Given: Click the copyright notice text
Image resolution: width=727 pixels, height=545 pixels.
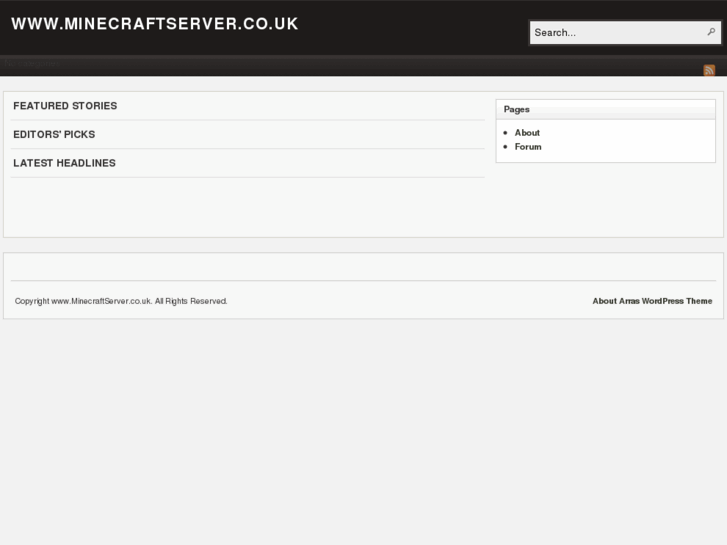Looking at the screenshot, I should [x=121, y=301].
